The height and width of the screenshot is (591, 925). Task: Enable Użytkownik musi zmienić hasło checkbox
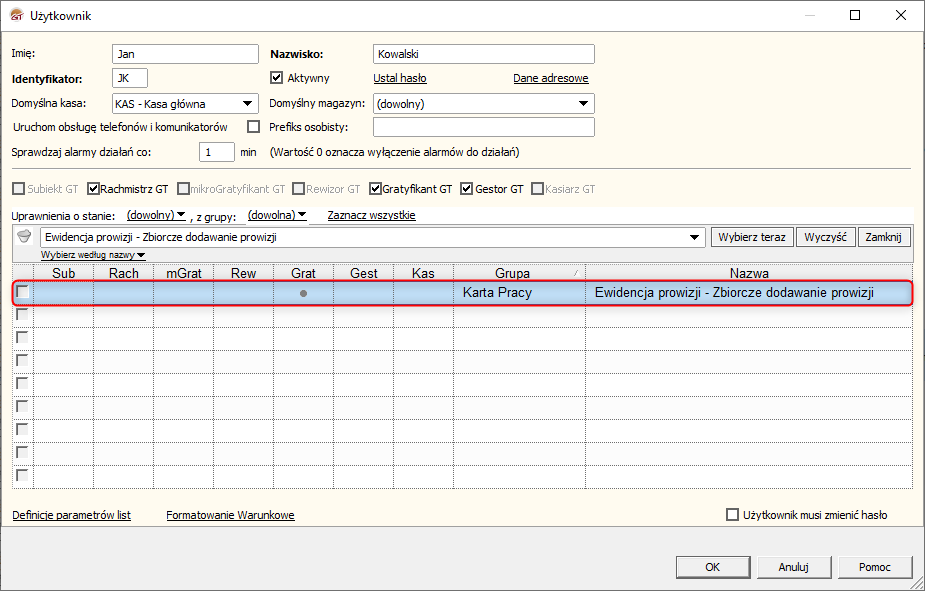pyautogui.click(x=733, y=515)
